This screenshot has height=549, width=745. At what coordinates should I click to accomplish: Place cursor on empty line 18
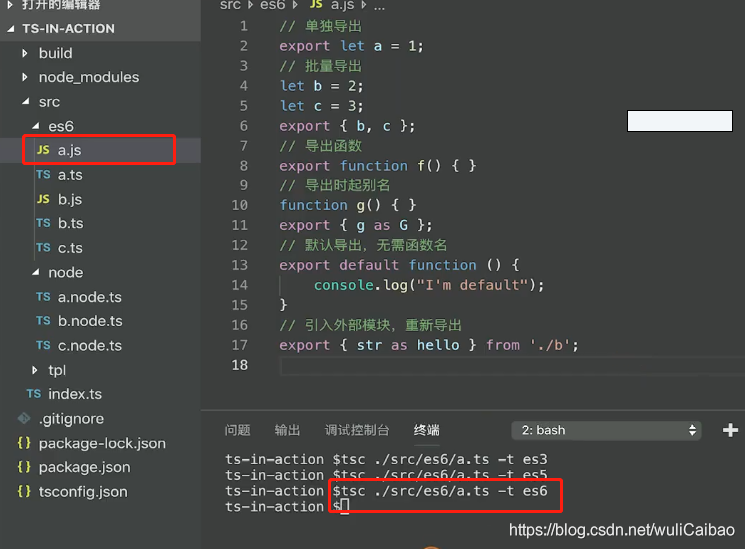point(512,365)
